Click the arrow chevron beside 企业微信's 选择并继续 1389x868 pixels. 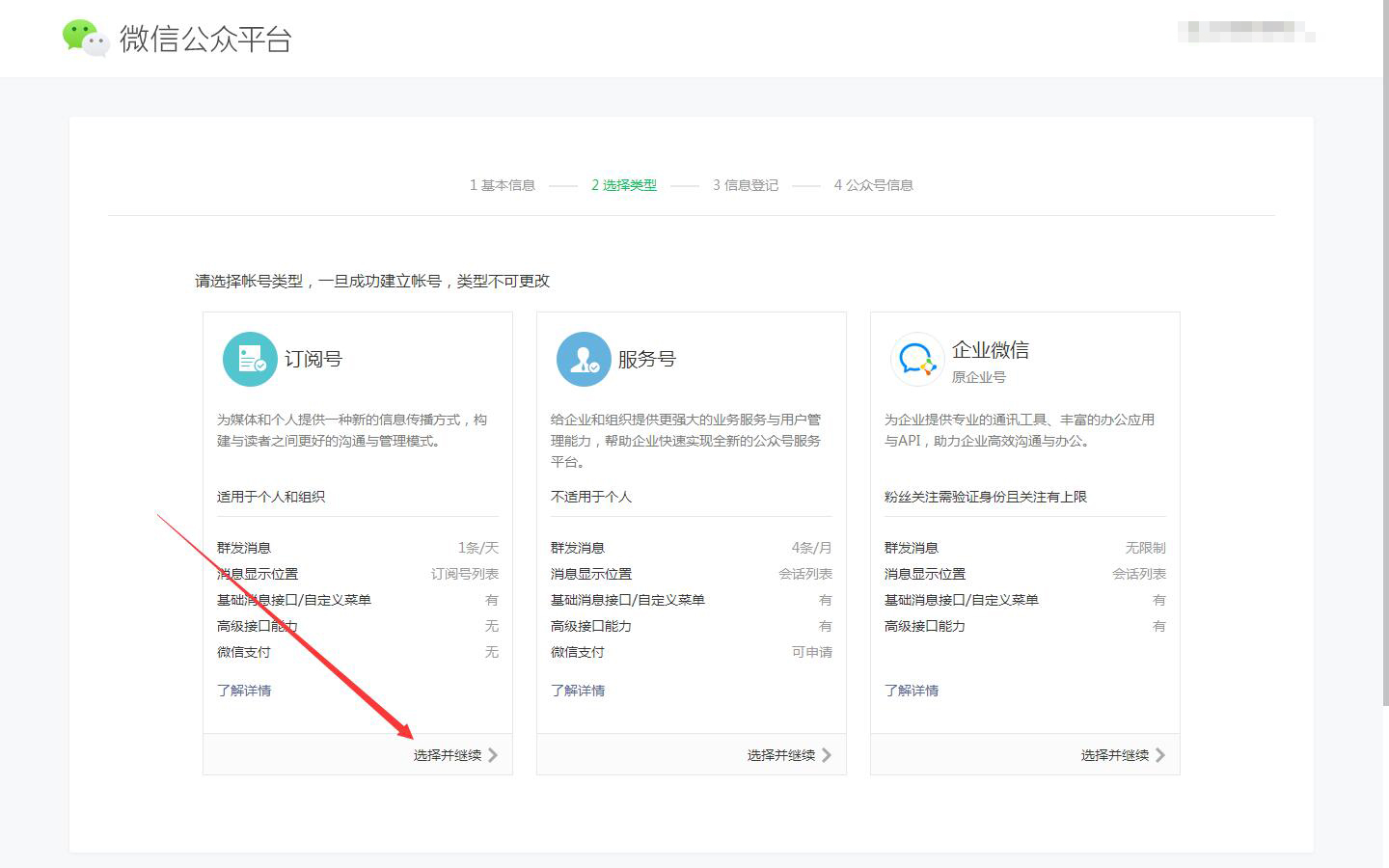(1162, 755)
